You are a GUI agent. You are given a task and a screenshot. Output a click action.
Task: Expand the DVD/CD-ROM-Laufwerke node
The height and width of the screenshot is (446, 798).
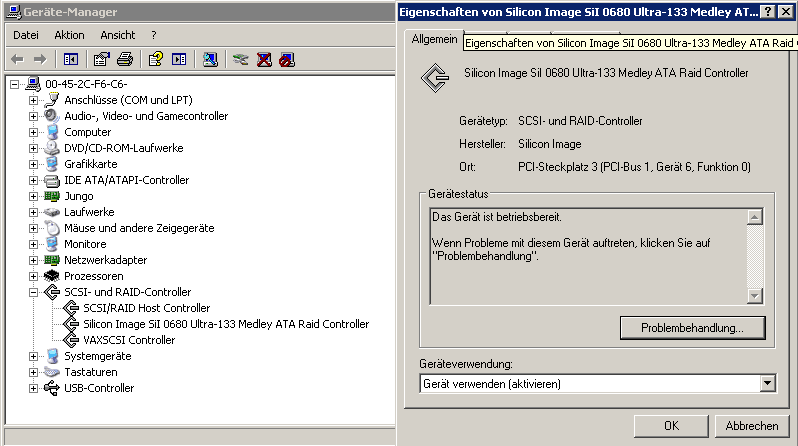coord(33,148)
